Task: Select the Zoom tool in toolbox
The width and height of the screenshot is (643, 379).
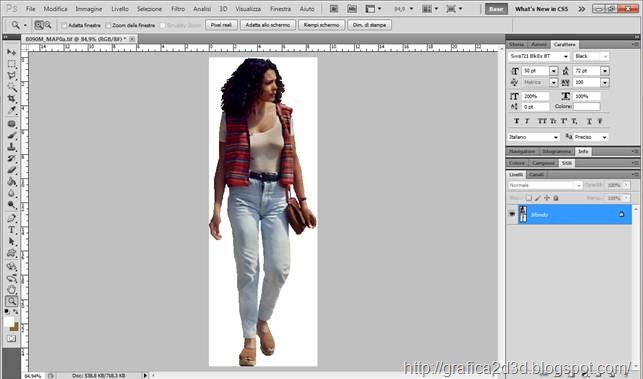Action: coord(11,301)
